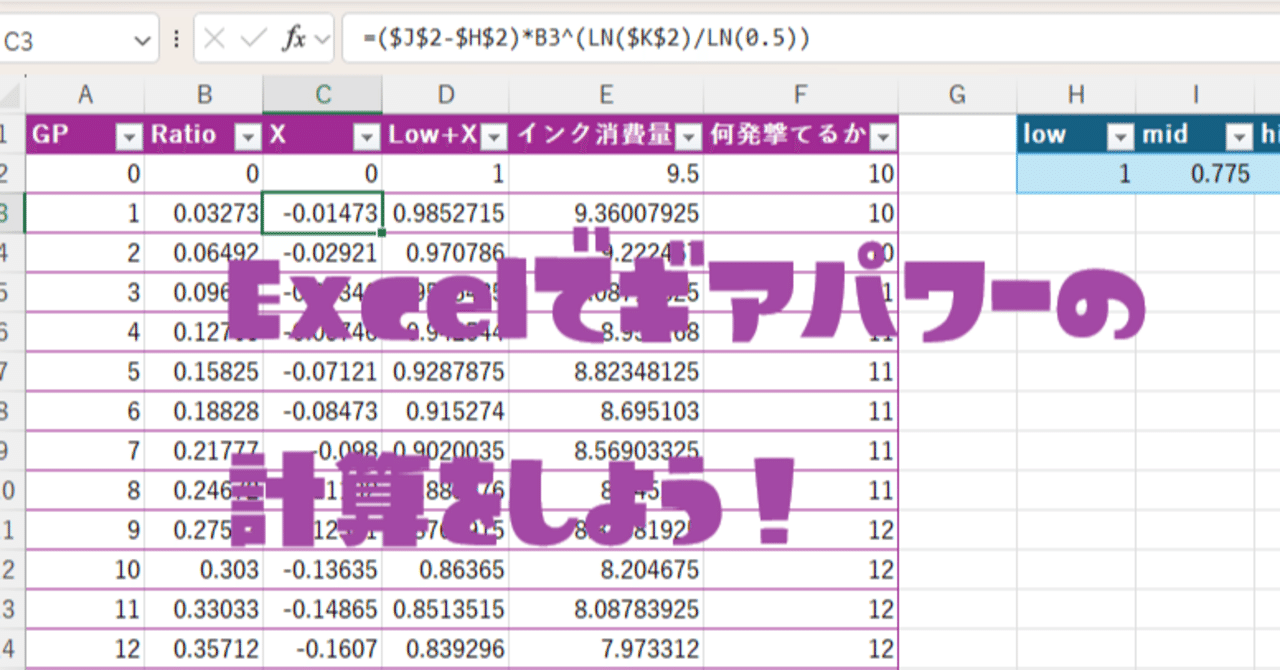Click the Select All corner button above row 1

pos(8,95)
